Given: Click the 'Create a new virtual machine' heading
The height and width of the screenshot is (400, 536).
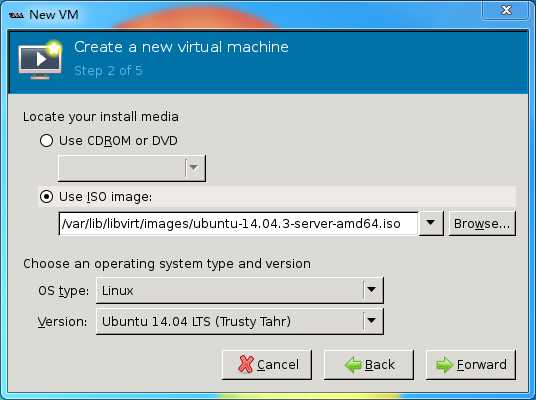Looking at the screenshot, I should pos(181,47).
